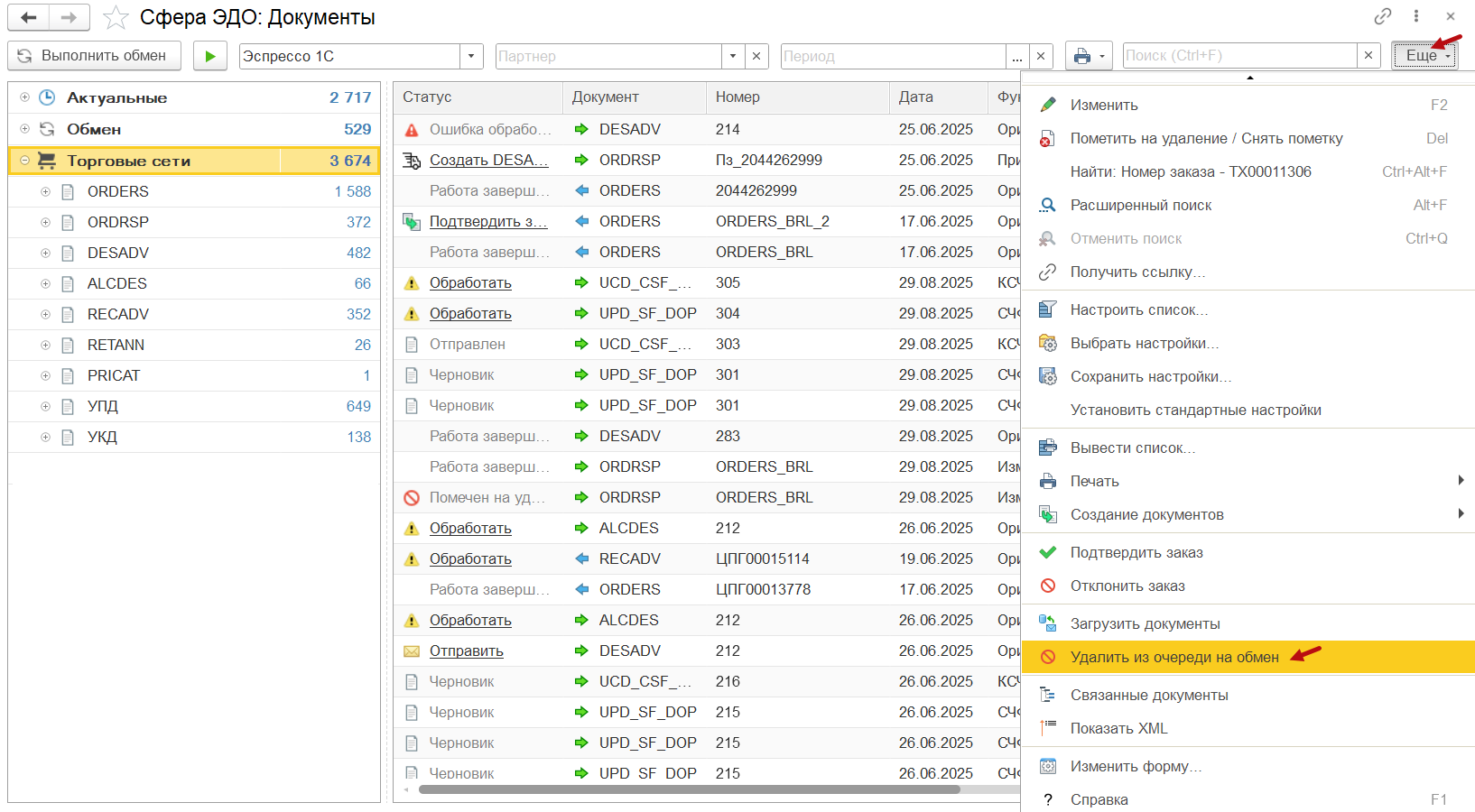Expand the DESADV tree node

click(45, 253)
